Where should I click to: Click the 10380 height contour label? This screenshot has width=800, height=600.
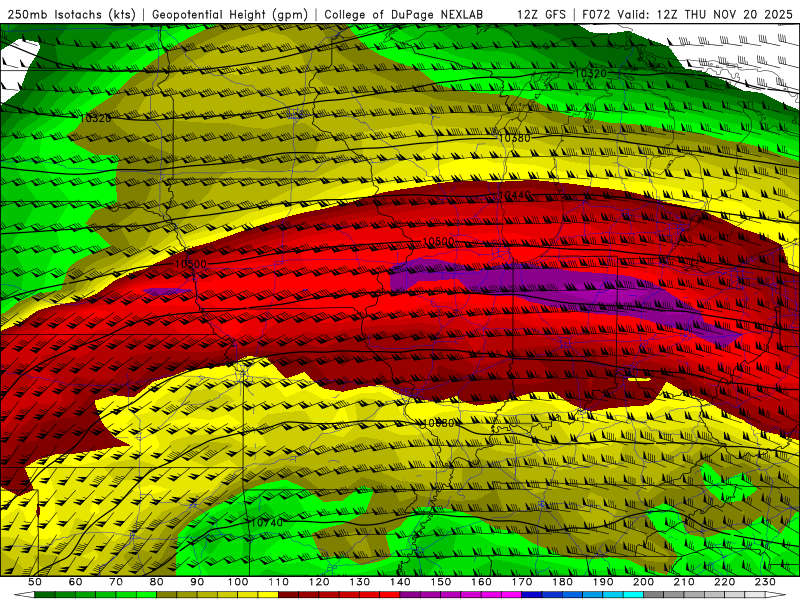[x=514, y=138]
